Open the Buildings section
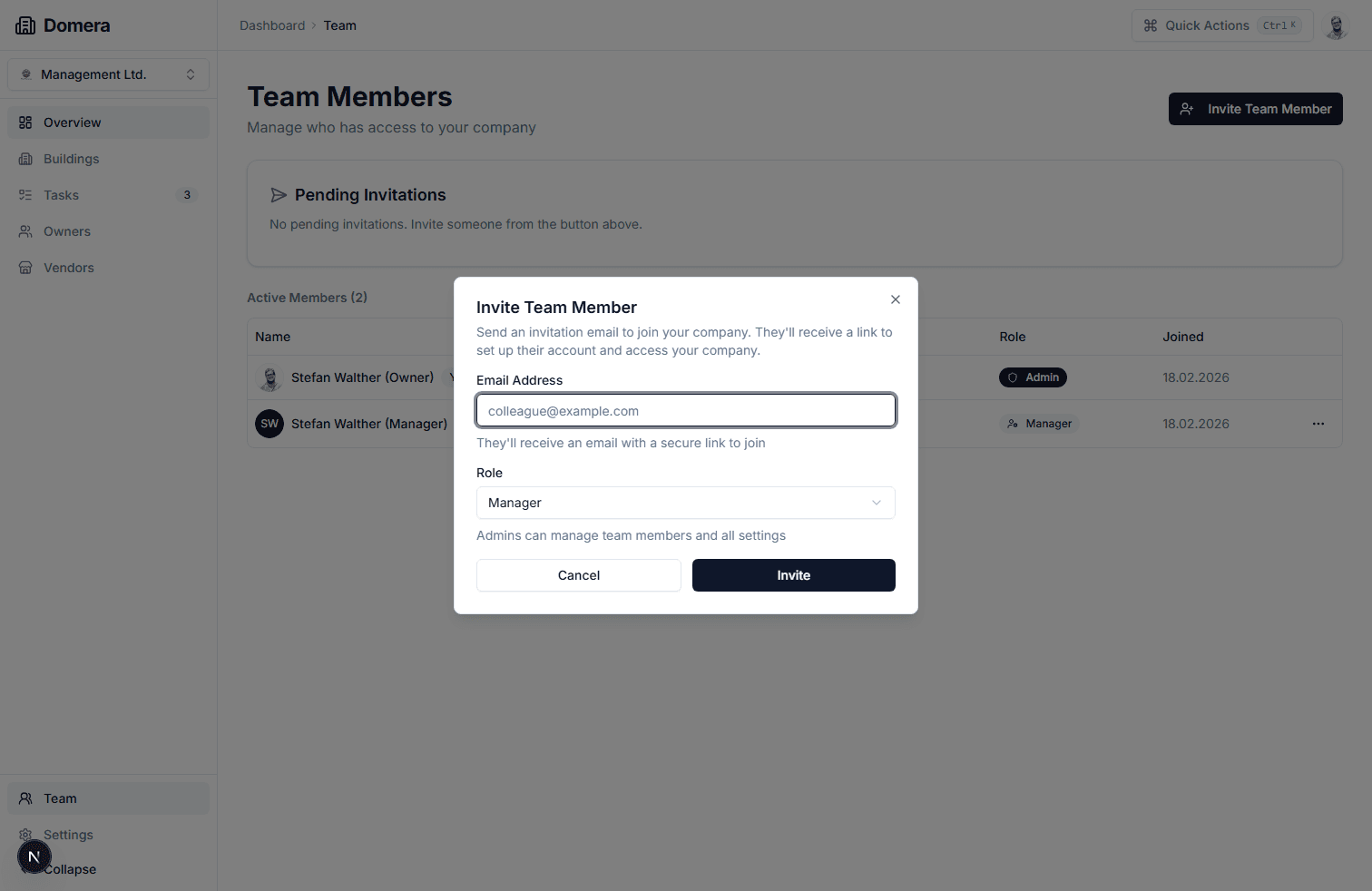Image resolution: width=1372 pixels, height=891 pixels. click(71, 158)
